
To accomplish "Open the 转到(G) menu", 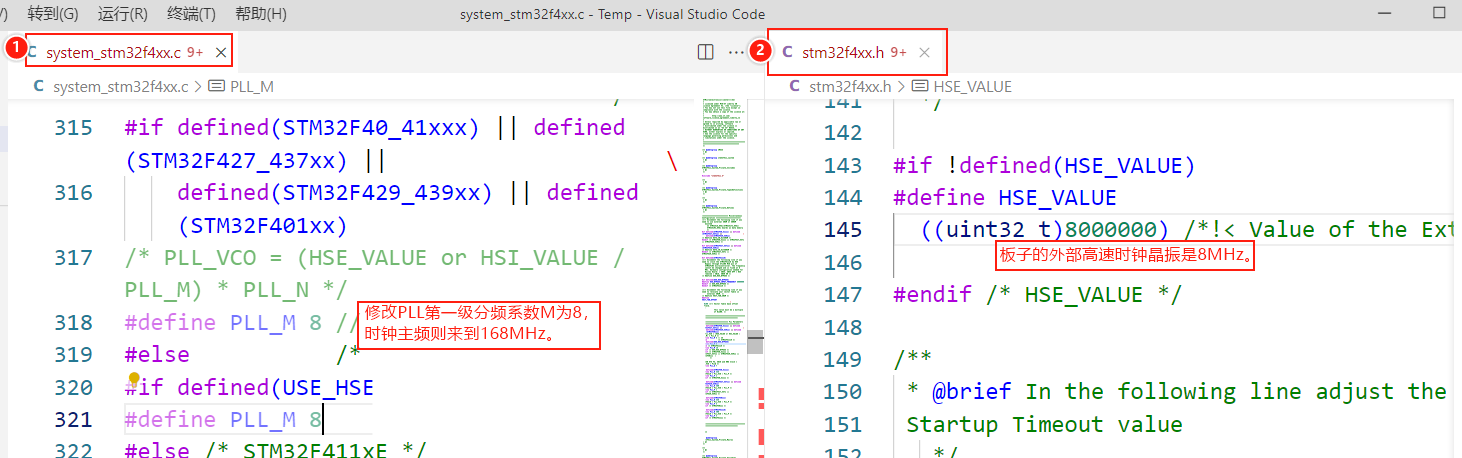I will pyautogui.click(x=52, y=14).
